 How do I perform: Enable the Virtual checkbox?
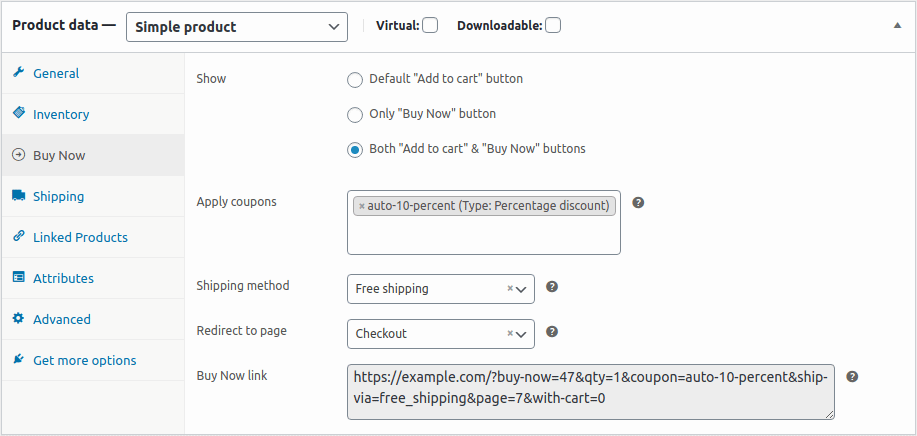coord(430,26)
